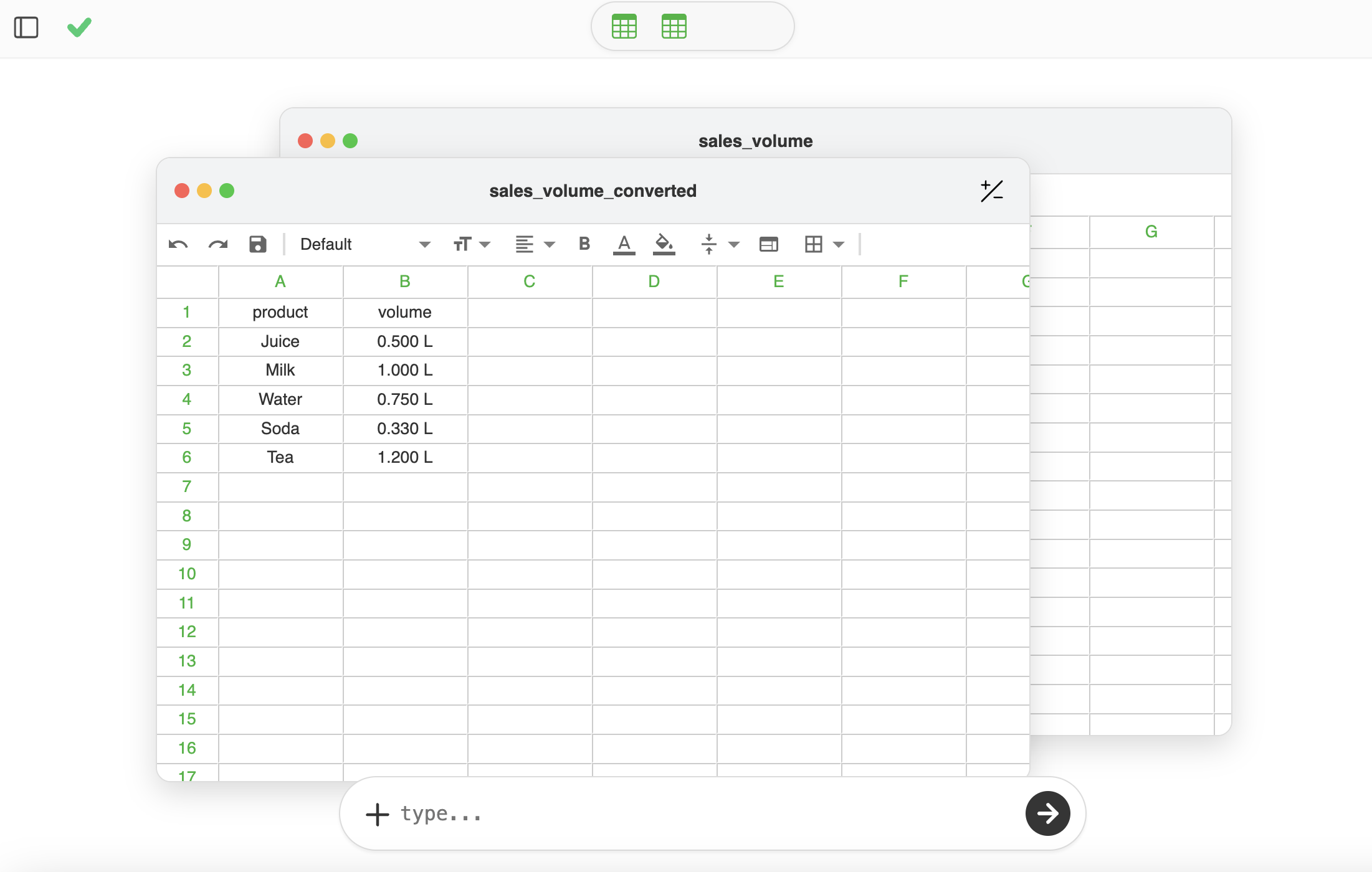This screenshot has width=1372, height=872.
Task: Select the 'Water' cell
Action: (x=280, y=399)
